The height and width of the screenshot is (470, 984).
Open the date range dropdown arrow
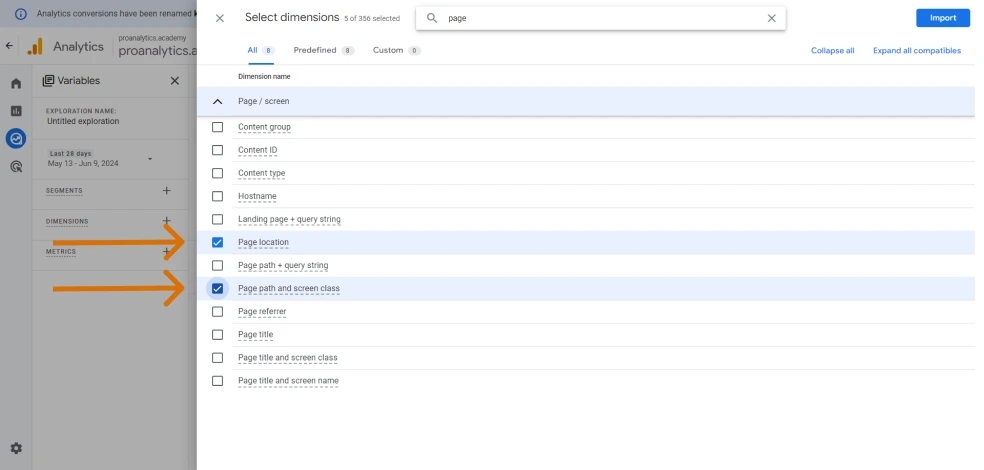150,159
